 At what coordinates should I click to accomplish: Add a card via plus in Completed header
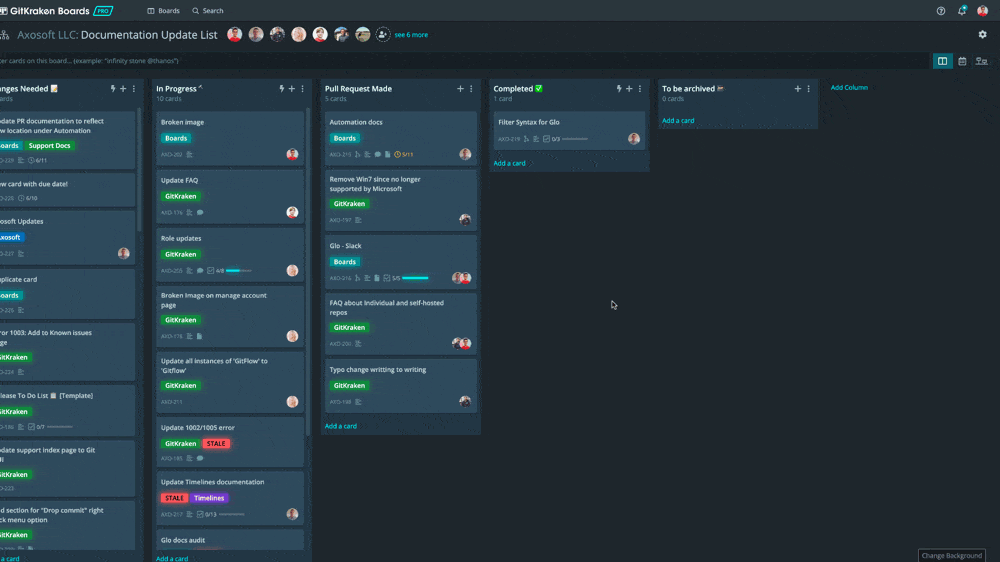pyautogui.click(x=629, y=89)
